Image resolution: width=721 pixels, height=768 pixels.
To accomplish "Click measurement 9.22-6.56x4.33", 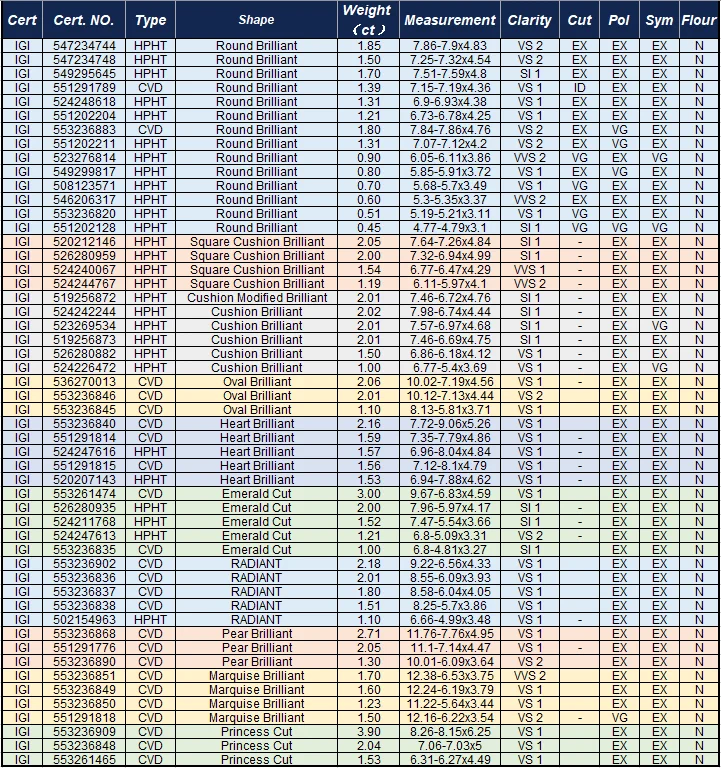I will click(450, 564).
